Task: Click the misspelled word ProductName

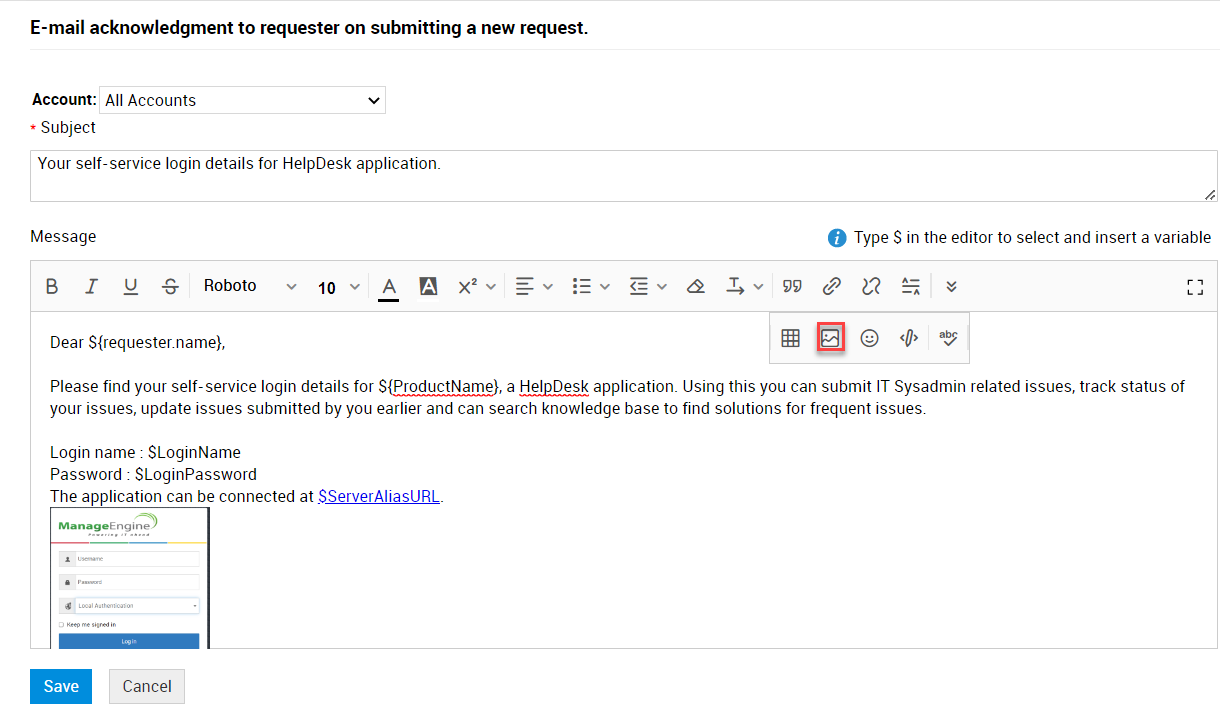Action: pyautogui.click(x=444, y=386)
